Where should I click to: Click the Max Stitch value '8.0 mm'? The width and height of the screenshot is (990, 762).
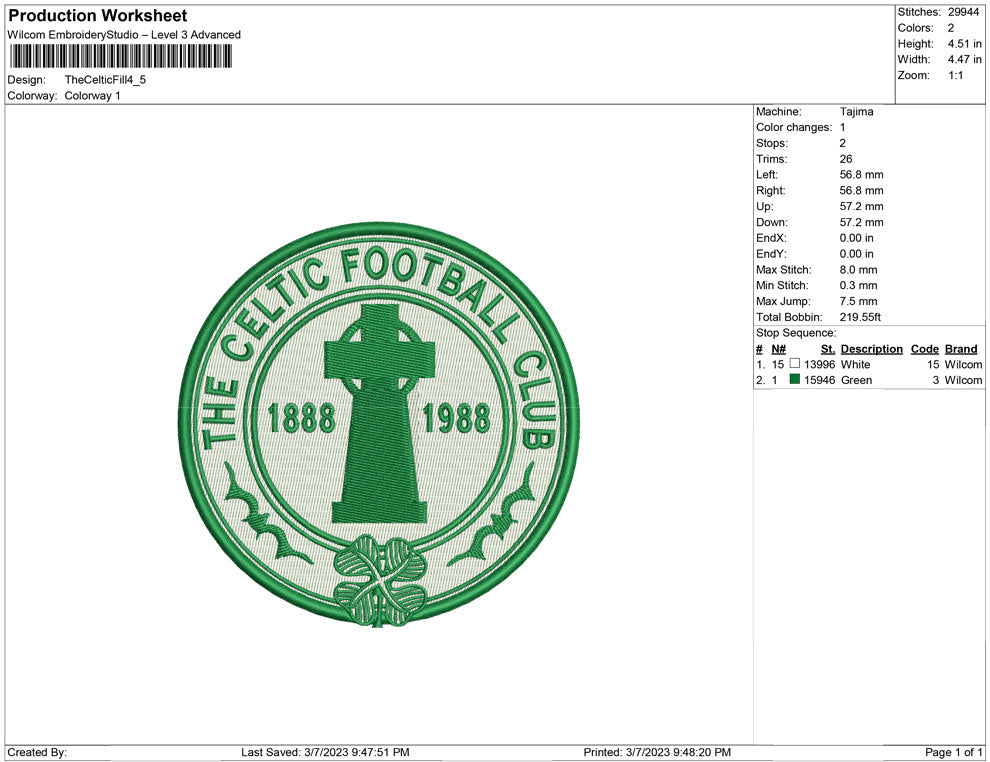tap(859, 270)
